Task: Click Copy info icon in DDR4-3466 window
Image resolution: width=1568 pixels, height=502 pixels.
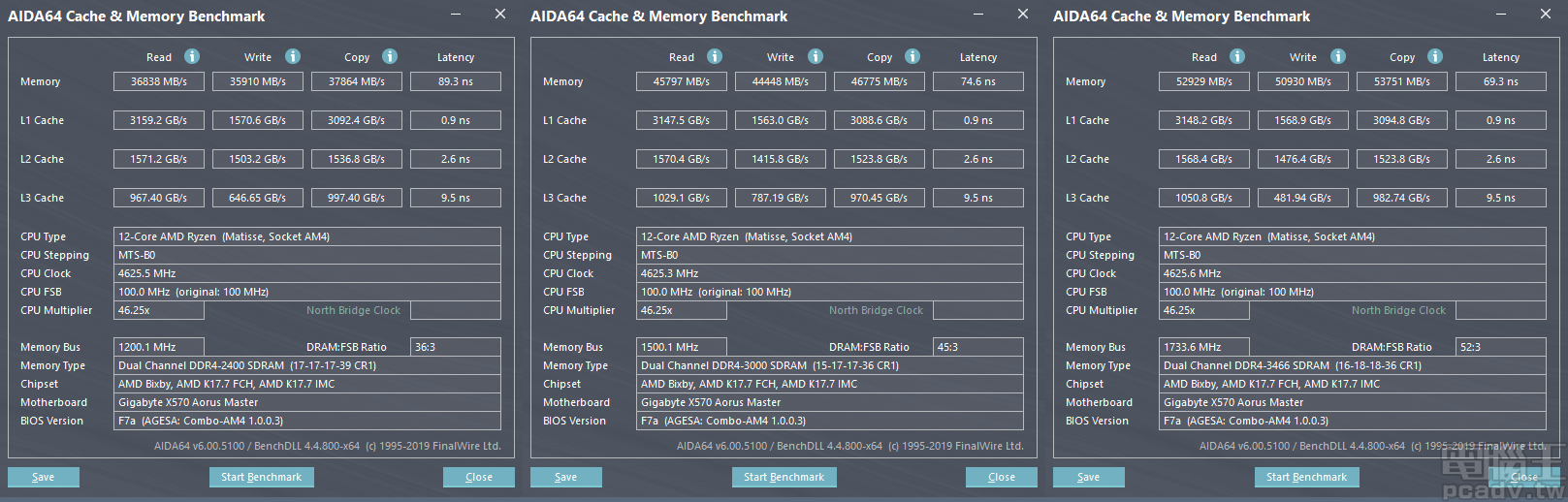Action: pos(1435,56)
